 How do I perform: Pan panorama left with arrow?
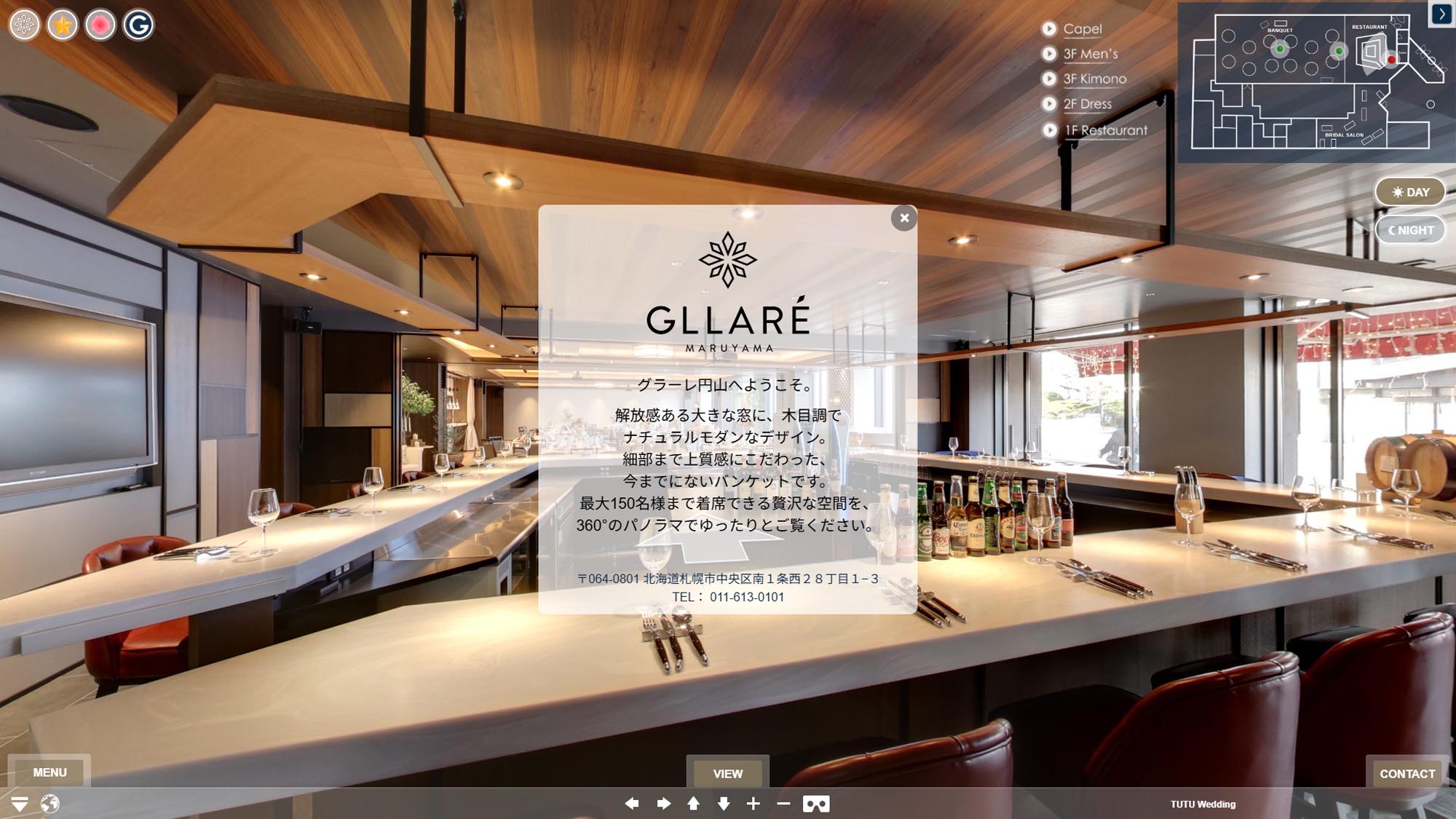(x=632, y=804)
